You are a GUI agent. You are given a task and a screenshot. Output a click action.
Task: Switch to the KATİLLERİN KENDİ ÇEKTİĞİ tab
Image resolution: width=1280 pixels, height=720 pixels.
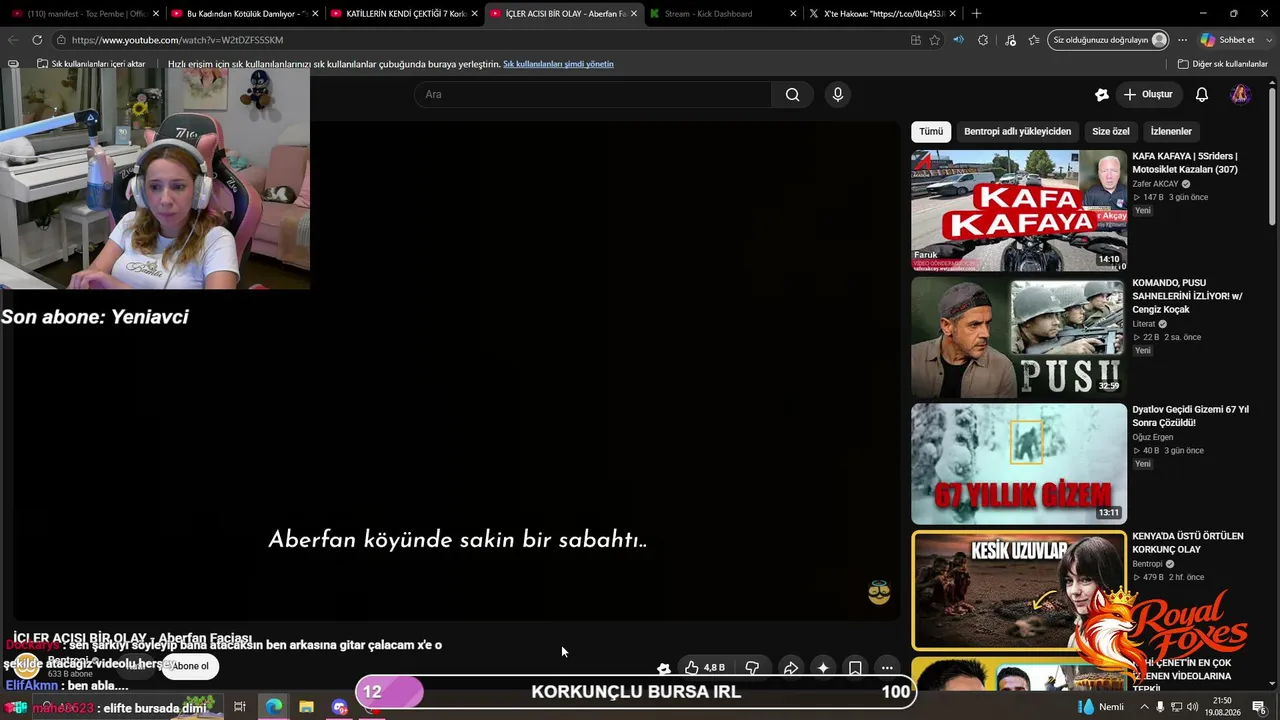click(x=402, y=14)
